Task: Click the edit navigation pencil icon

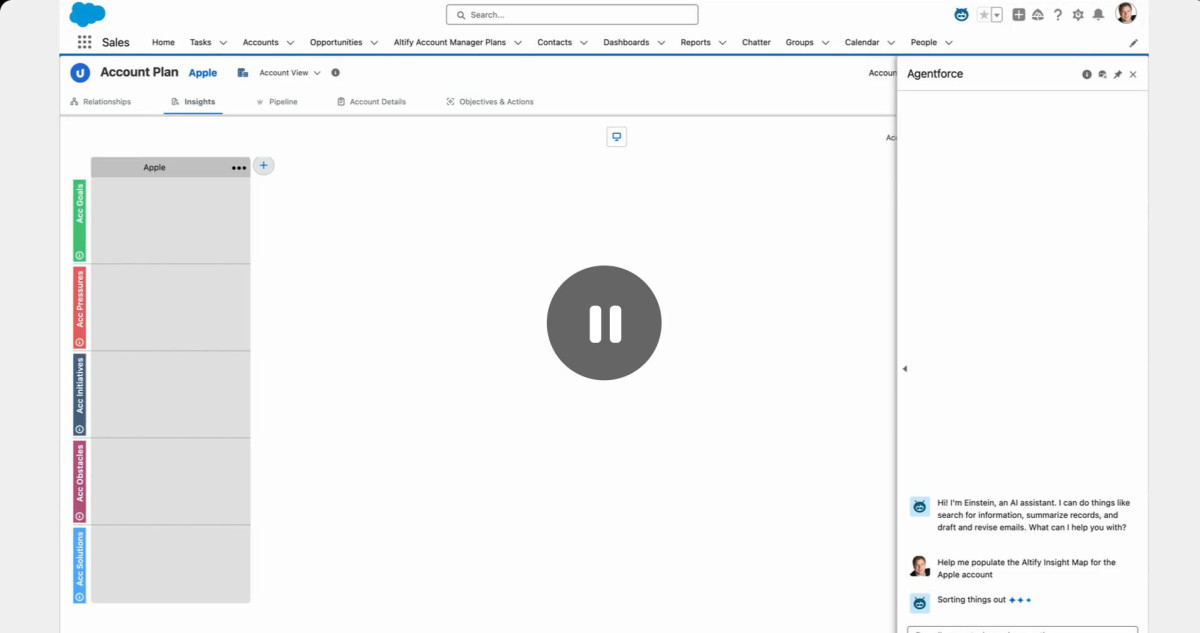Action: pos(1133,43)
